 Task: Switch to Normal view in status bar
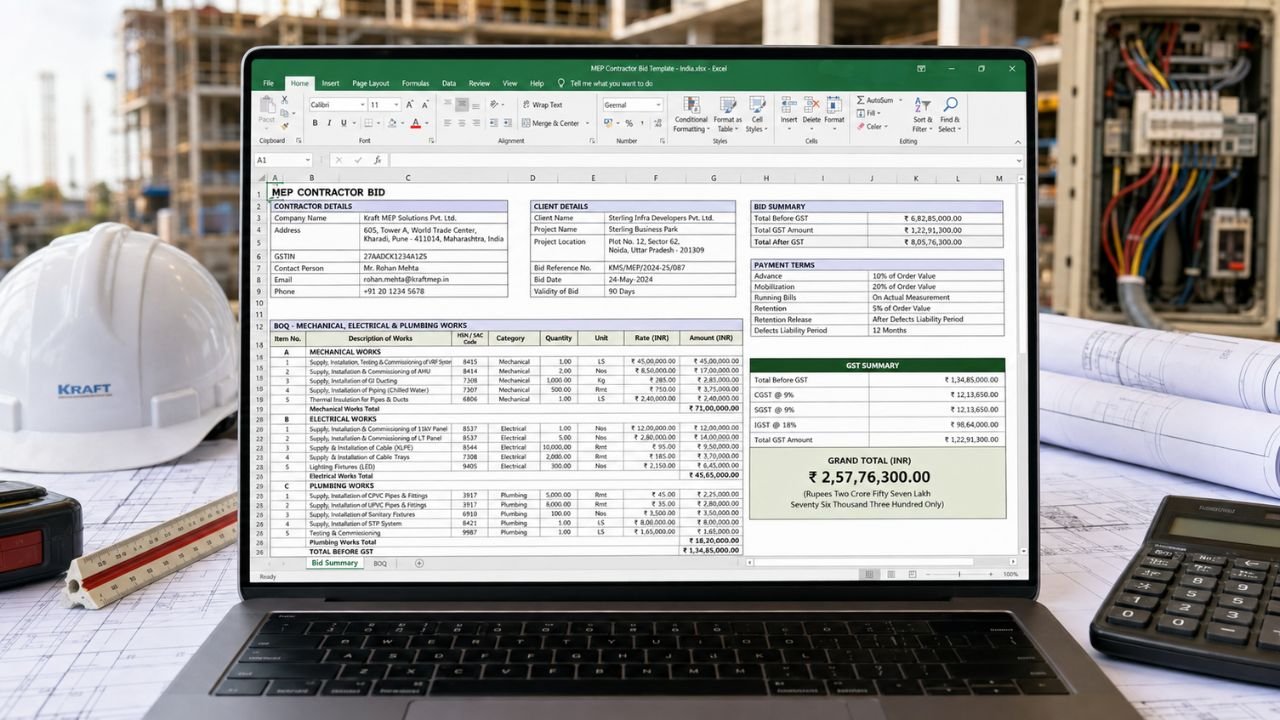869,574
